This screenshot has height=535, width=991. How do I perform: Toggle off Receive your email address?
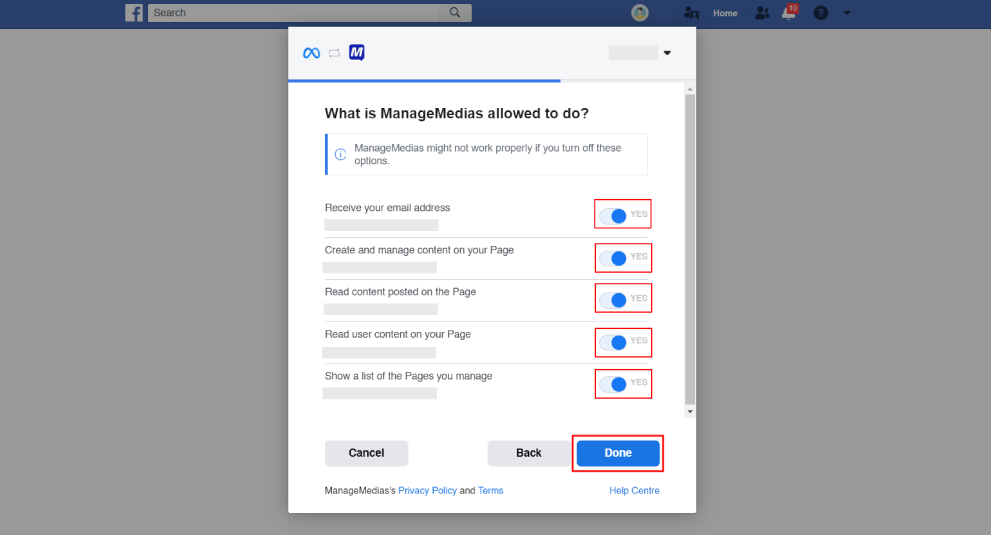613,216
